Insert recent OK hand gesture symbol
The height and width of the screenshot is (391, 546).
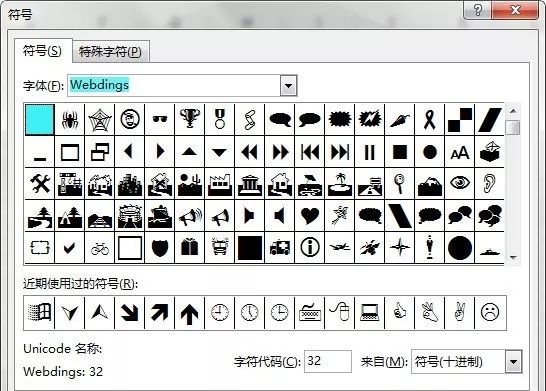point(429,312)
